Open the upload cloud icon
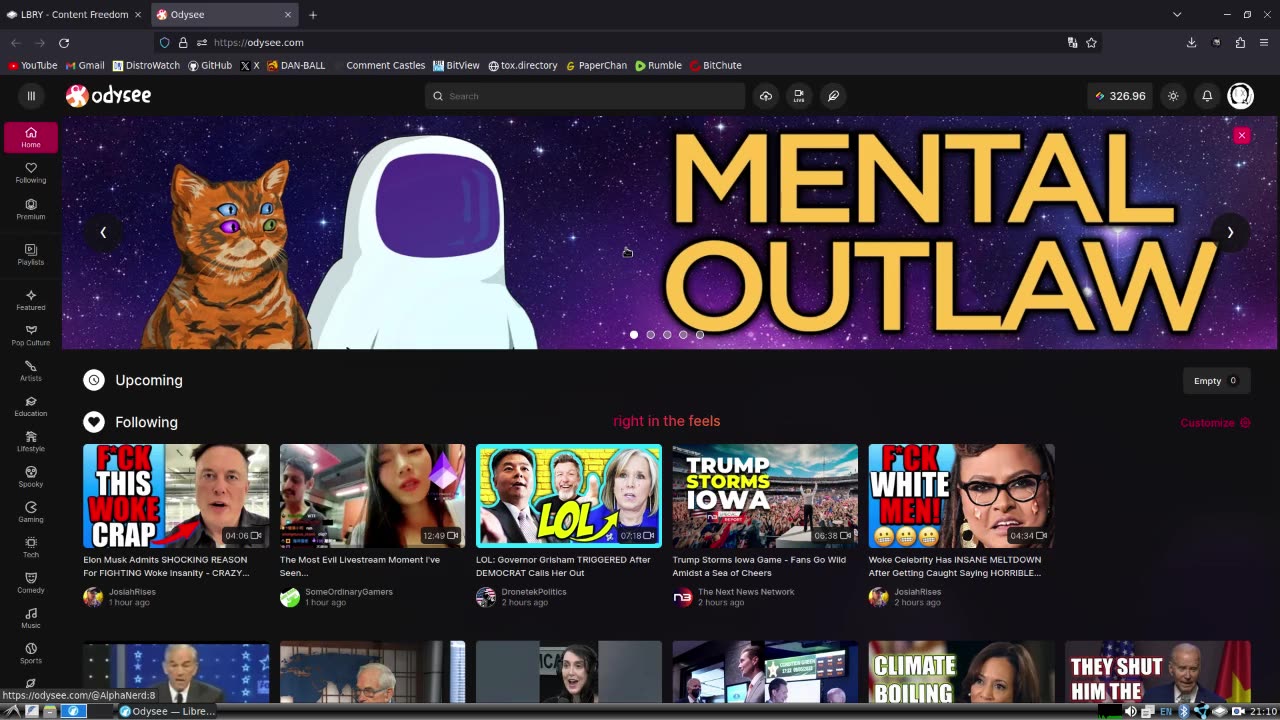Image resolution: width=1280 pixels, height=720 pixels. click(766, 96)
